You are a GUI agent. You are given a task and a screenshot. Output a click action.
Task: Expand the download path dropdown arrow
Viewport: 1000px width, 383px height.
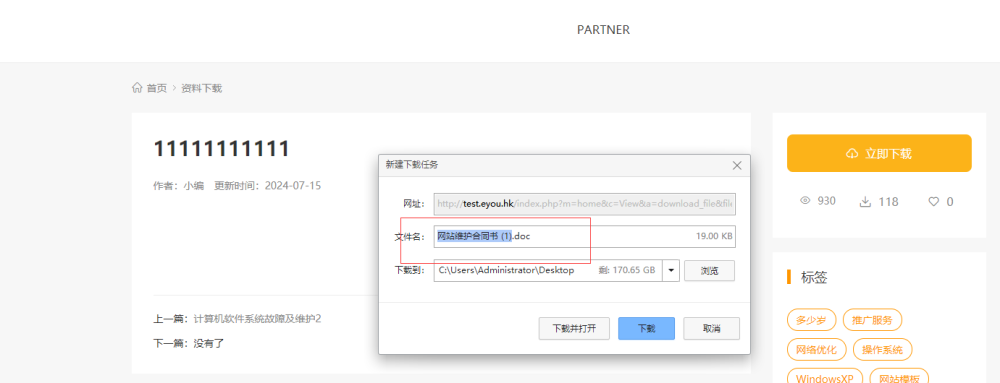click(671, 270)
